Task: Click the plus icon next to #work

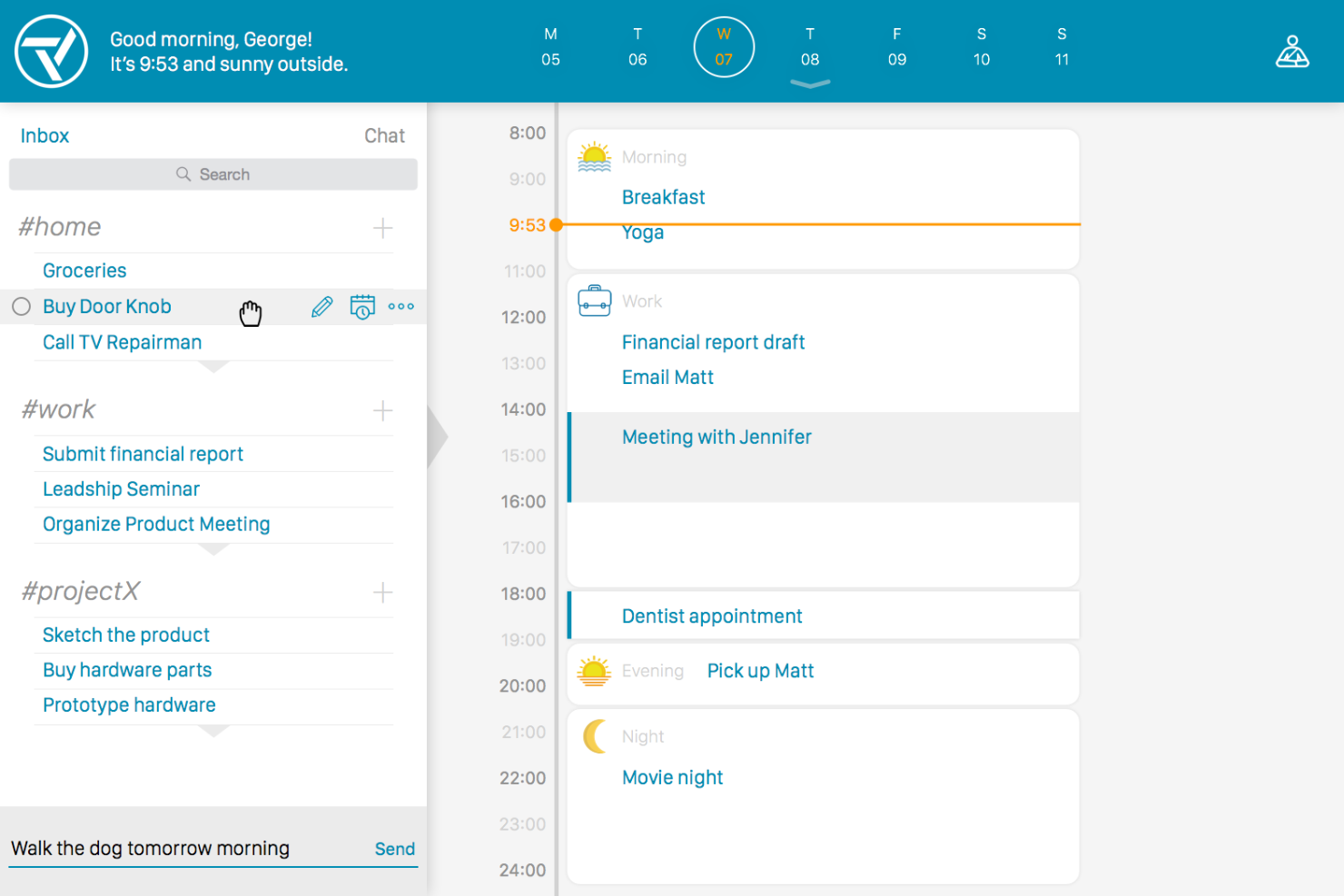Action: tap(383, 410)
